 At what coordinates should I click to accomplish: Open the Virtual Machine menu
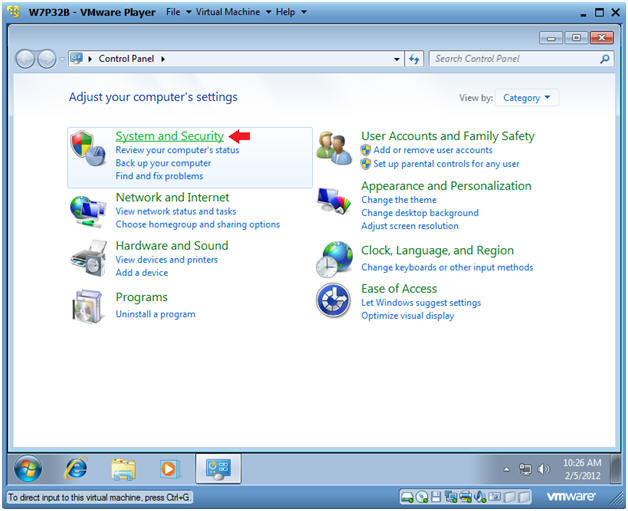233,12
